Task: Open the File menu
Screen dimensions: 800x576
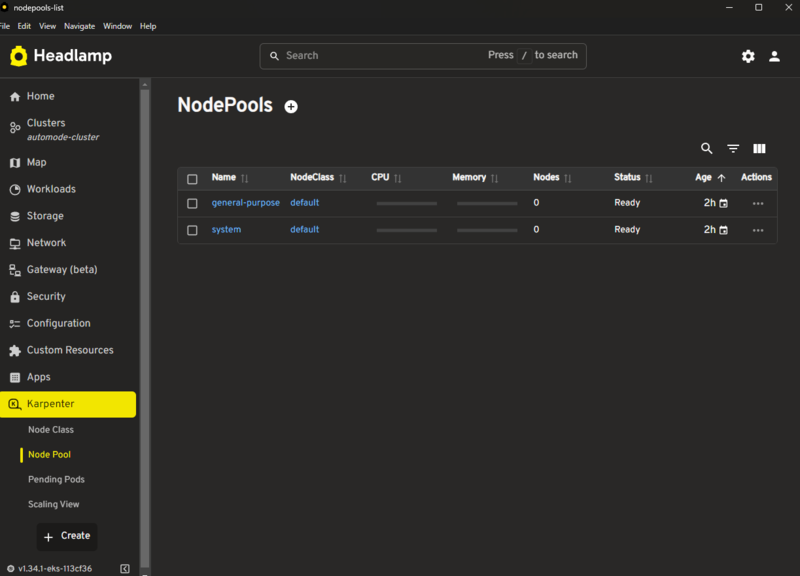Action: point(5,26)
